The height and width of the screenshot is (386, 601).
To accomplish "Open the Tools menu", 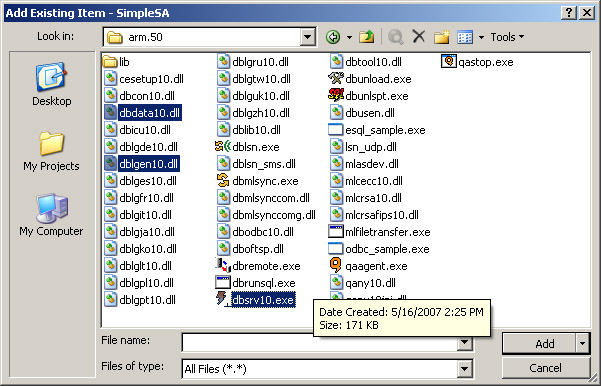I will 507,37.
